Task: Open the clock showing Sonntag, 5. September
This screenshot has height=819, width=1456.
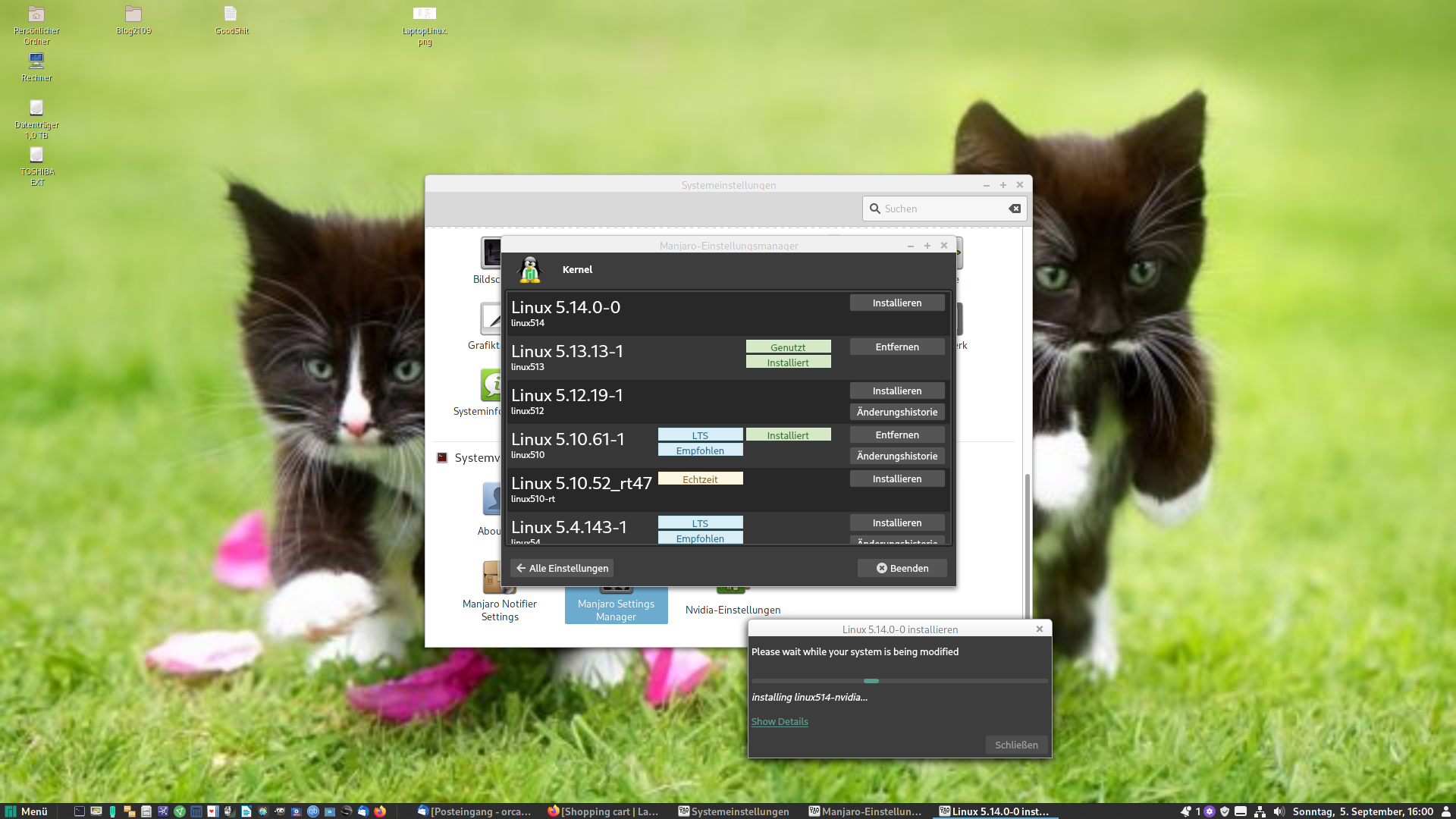Action: [x=1363, y=811]
